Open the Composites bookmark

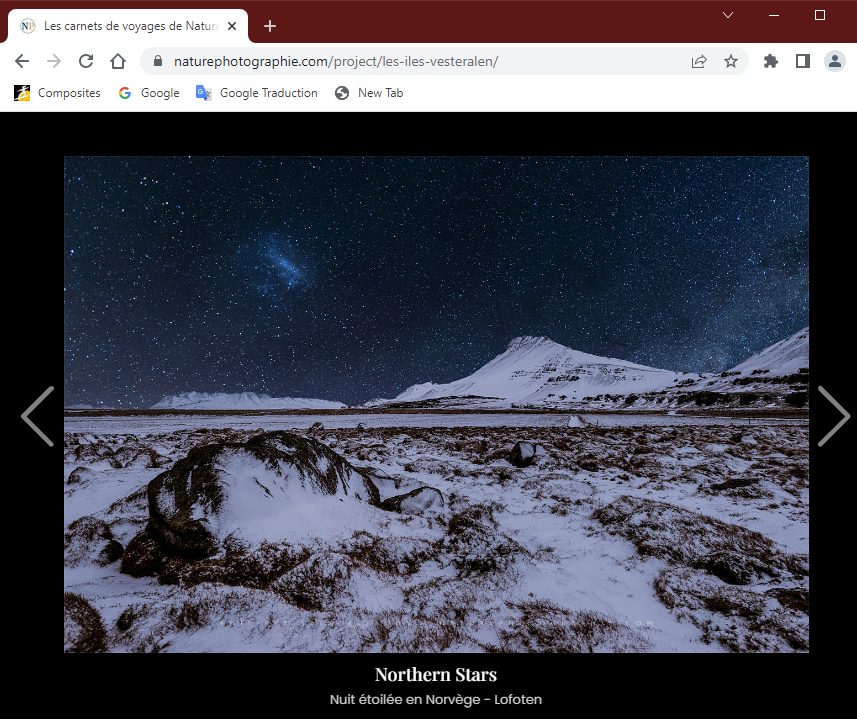coord(57,93)
